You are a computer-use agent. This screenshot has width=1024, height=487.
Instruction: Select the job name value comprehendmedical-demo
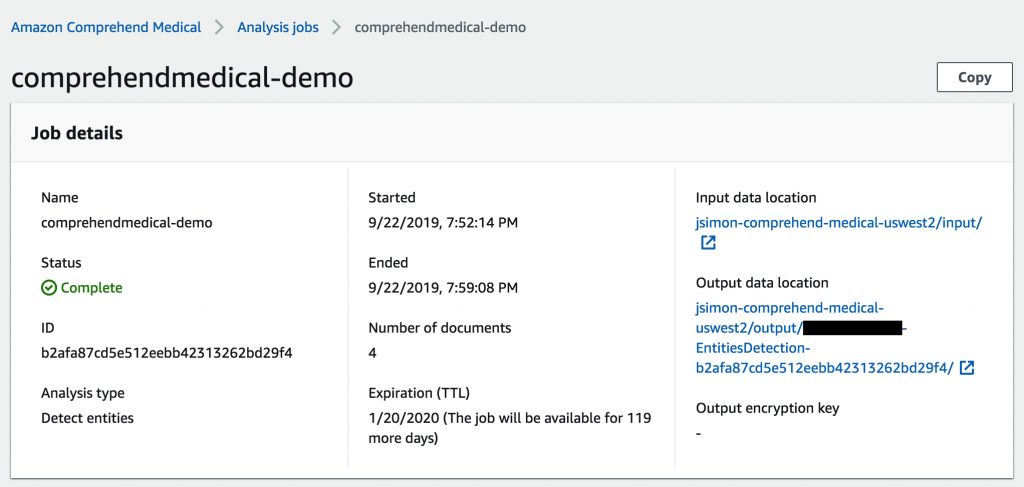(127, 223)
